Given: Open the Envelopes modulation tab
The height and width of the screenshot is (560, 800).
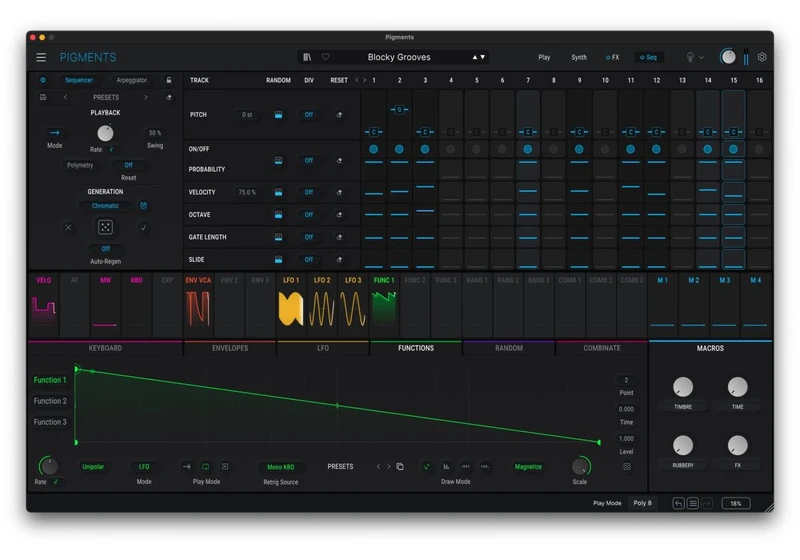Looking at the screenshot, I should pos(230,348).
